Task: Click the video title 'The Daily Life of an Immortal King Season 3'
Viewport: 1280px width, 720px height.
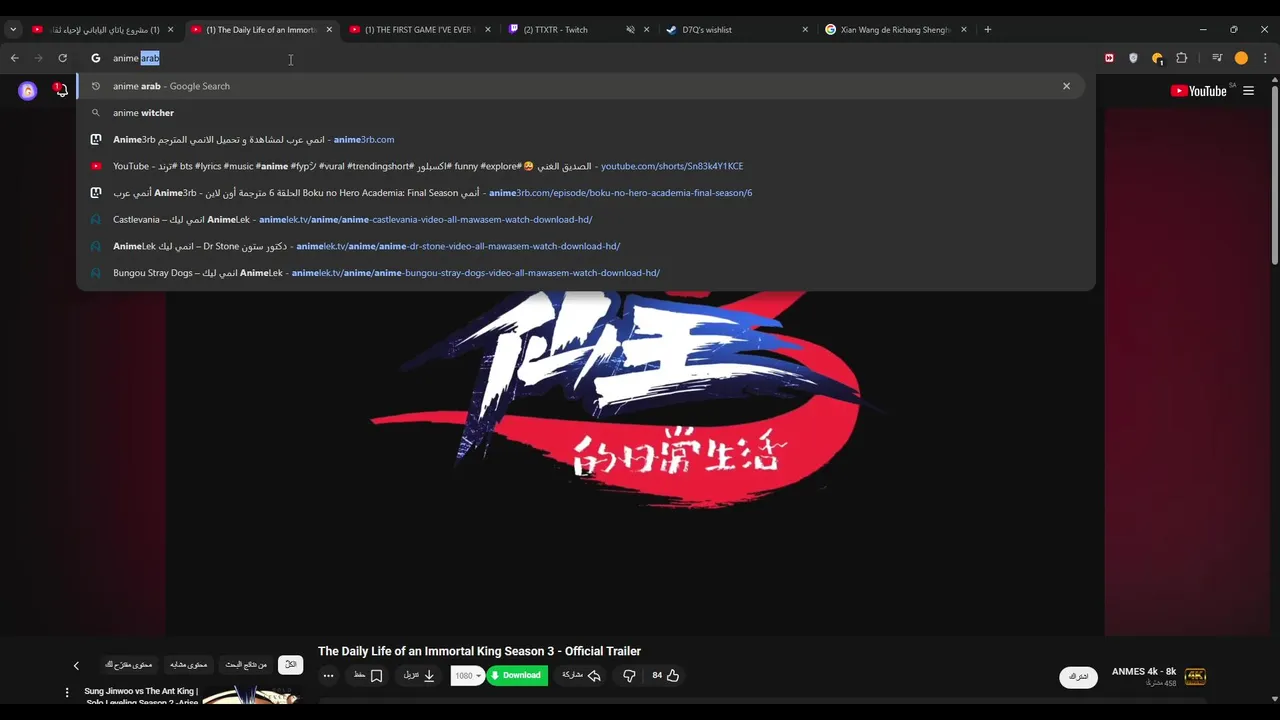Action: pos(479,651)
